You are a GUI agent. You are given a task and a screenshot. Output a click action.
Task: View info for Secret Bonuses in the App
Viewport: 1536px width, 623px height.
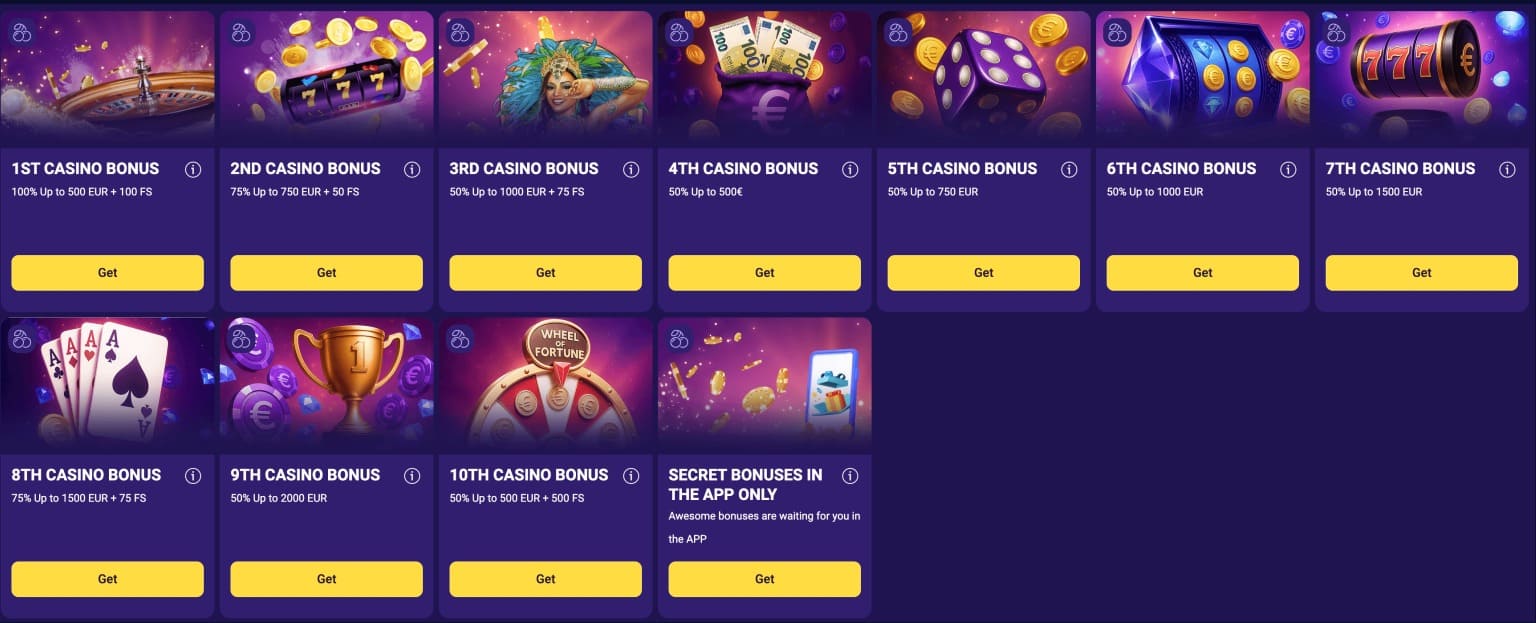850,476
